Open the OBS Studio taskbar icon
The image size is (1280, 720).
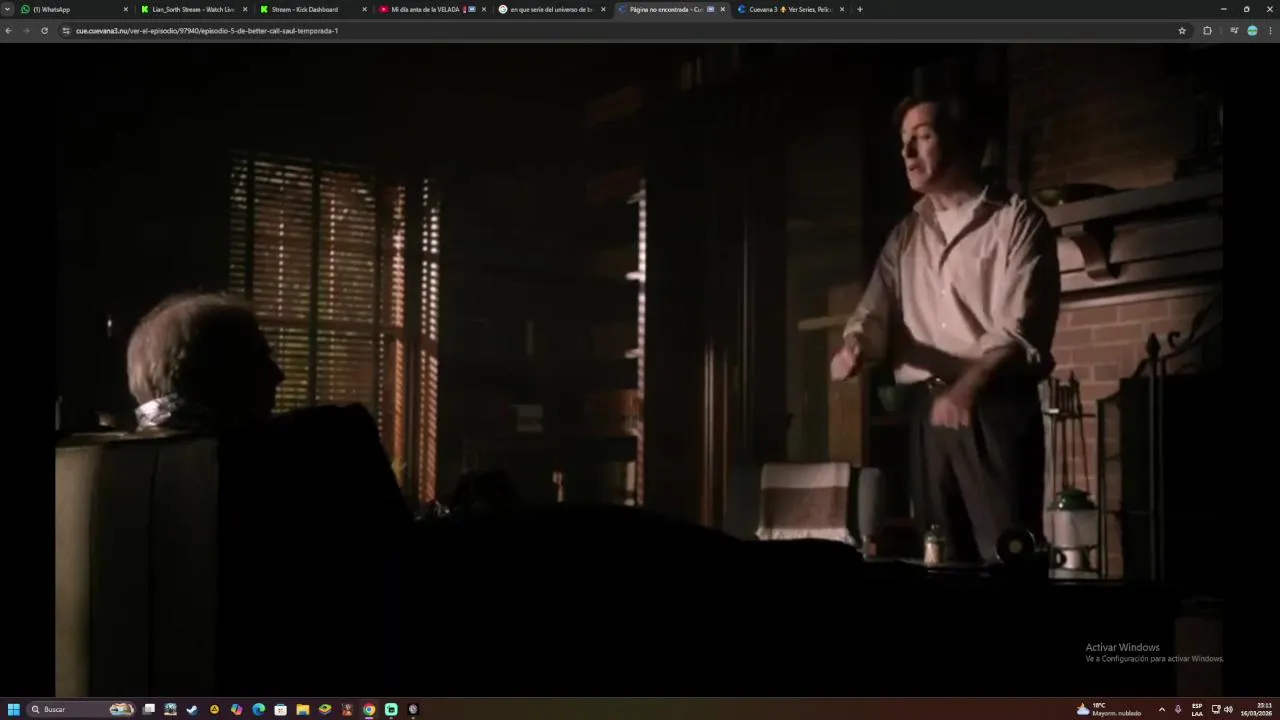[x=413, y=709]
